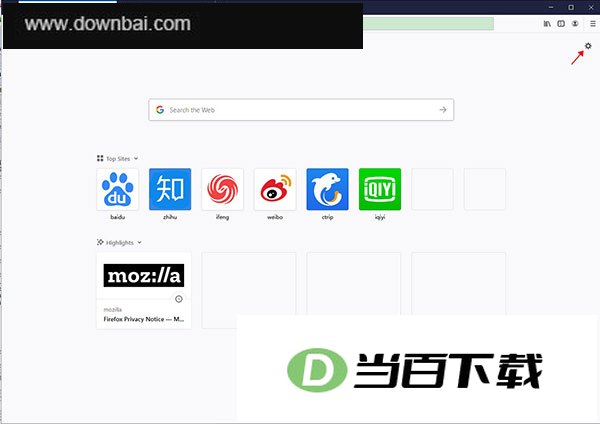Click the Highlights sparkle icon
The width and height of the screenshot is (600, 424).
100,242
